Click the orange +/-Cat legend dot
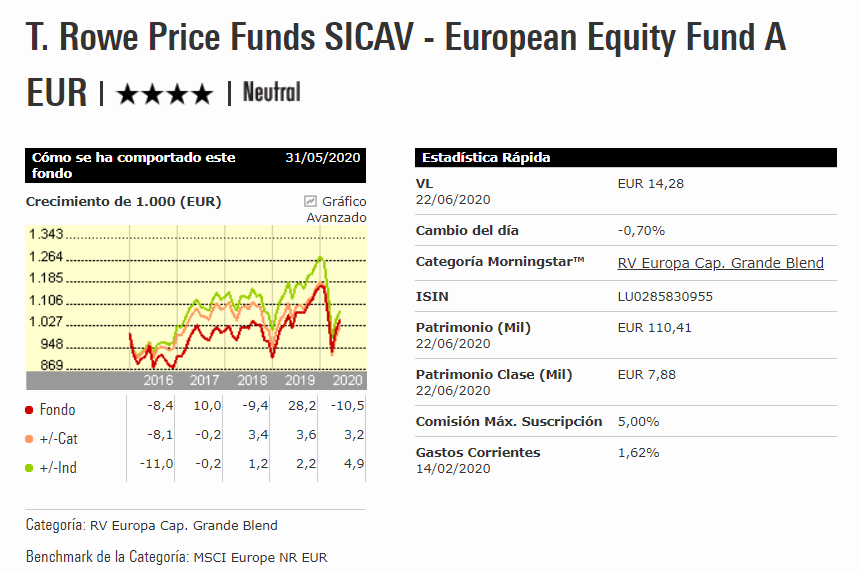This screenshot has width=859, height=573. [x=30, y=439]
